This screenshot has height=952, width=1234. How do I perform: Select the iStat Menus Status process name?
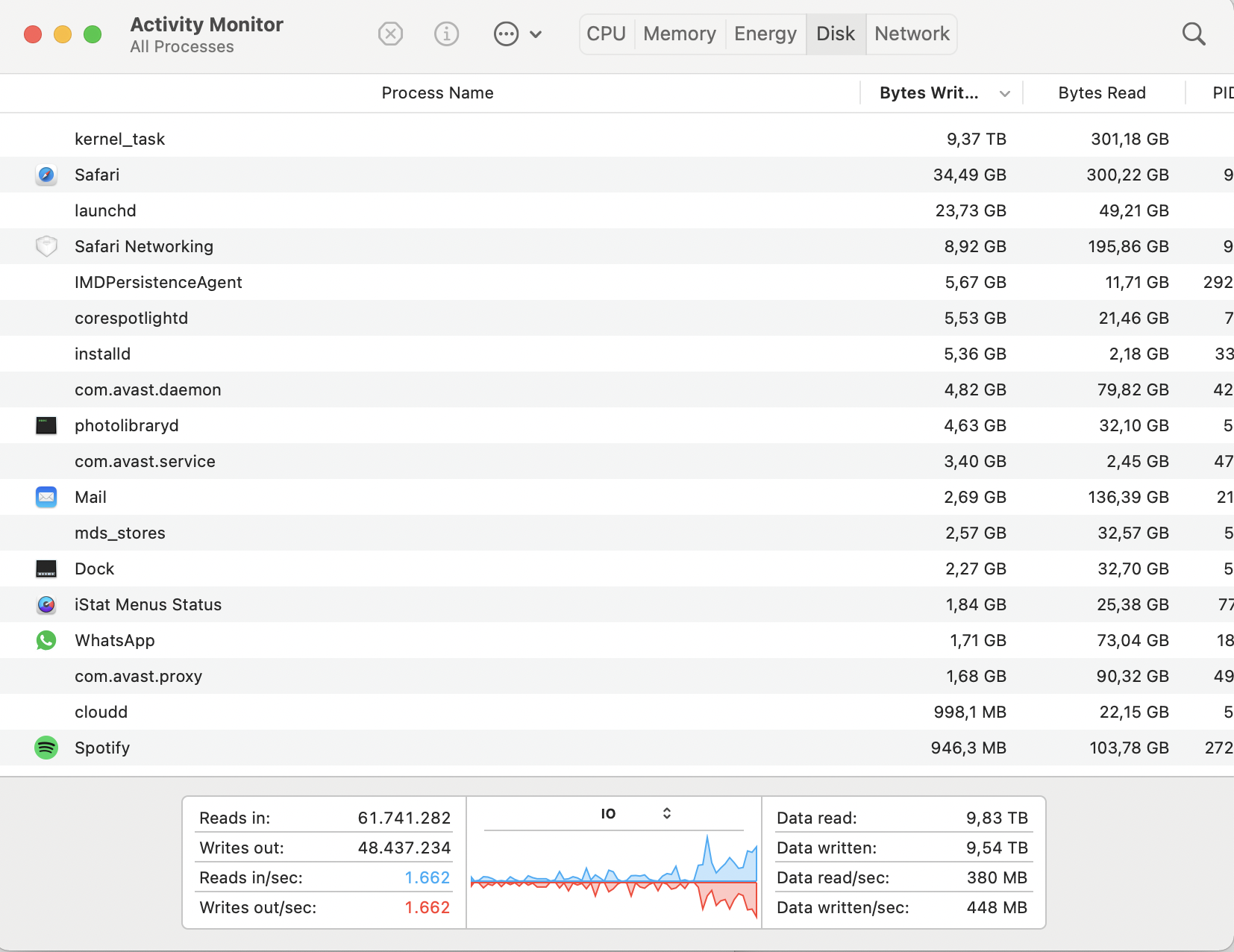pos(148,604)
